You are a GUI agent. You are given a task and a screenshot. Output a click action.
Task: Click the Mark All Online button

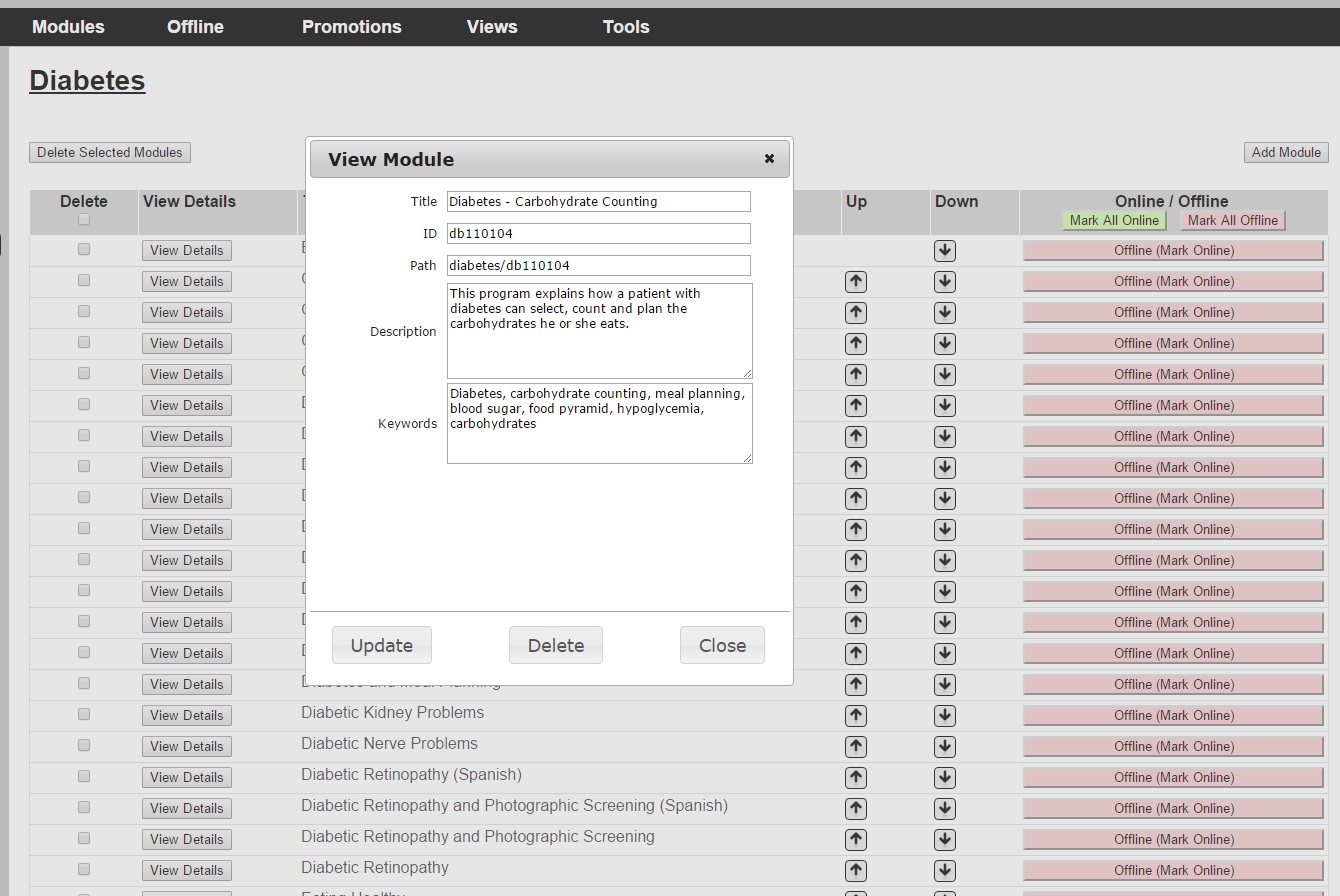coord(1114,221)
